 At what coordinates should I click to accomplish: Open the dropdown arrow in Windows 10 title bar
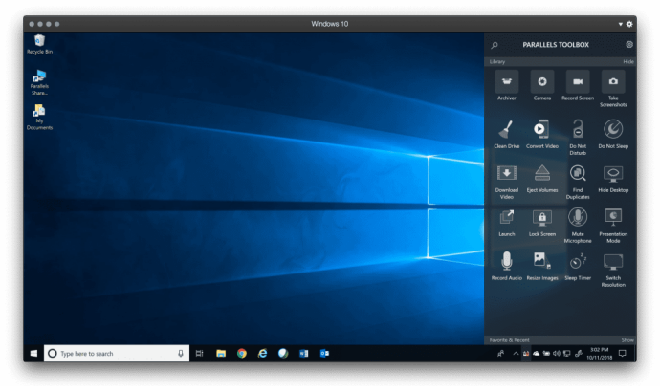click(x=620, y=24)
